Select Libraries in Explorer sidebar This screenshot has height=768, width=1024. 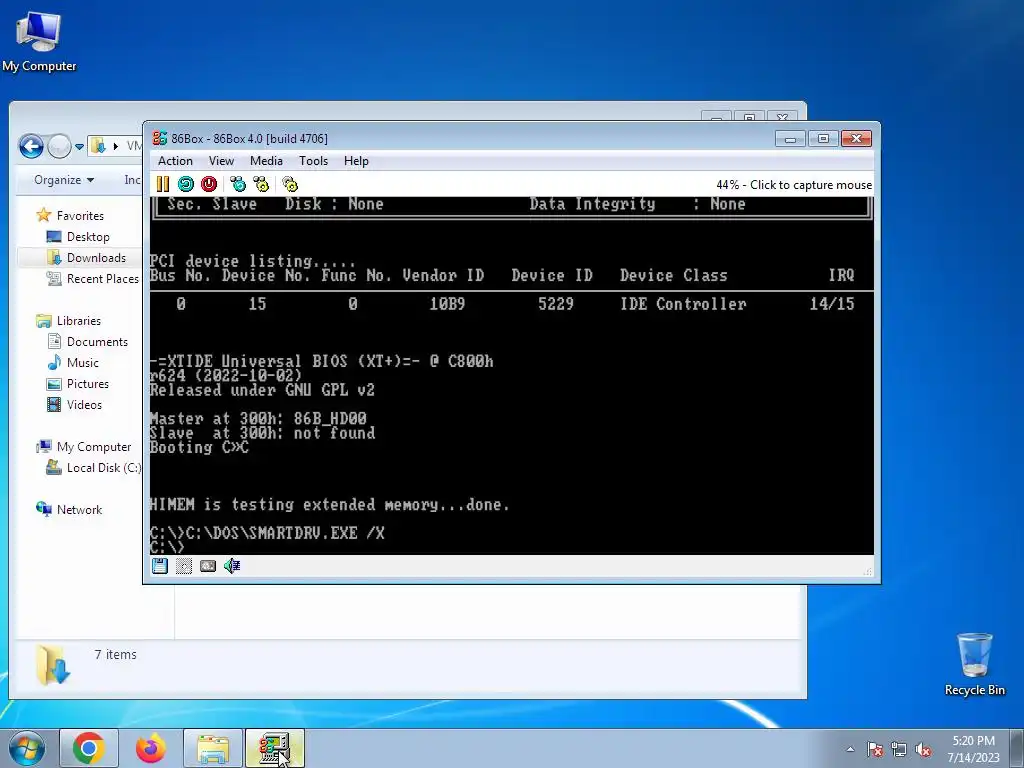click(78, 321)
